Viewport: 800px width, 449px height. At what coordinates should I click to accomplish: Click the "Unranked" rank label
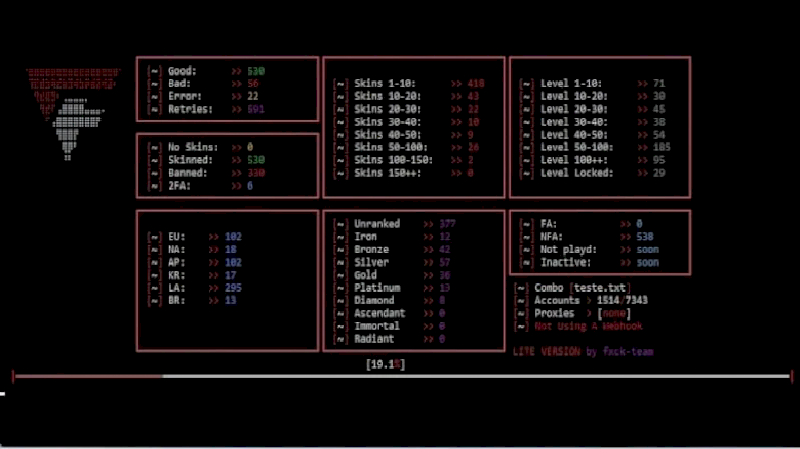pyautogui.click(x=377, y=224)
